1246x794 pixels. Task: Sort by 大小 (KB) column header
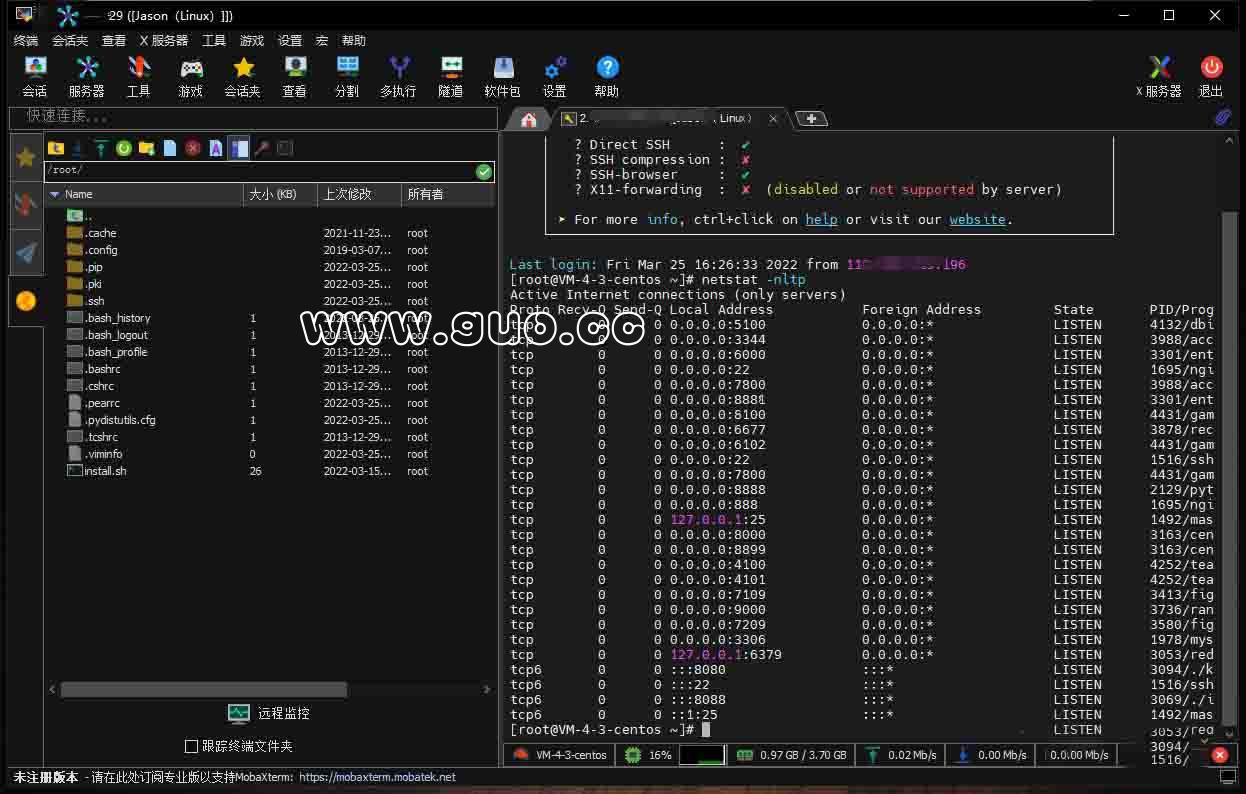(x=280, y=194)
